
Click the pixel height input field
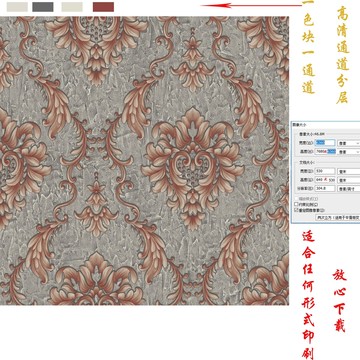[325, 151]
